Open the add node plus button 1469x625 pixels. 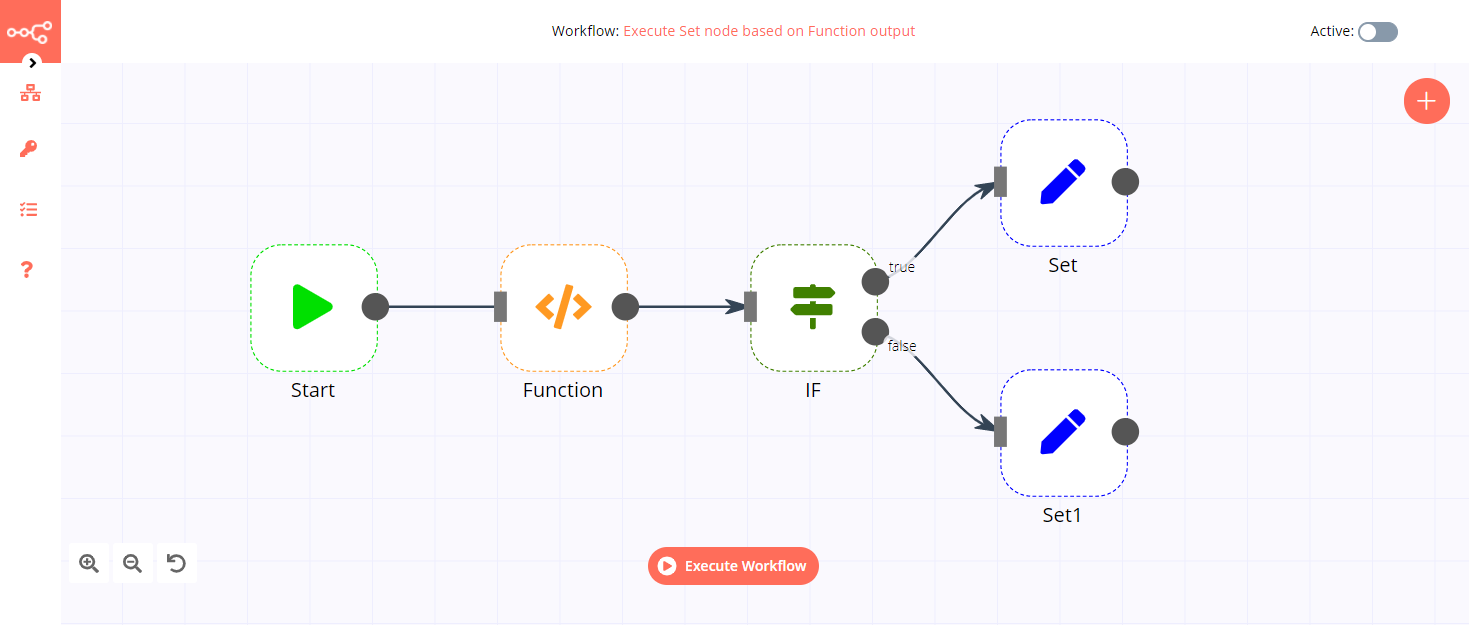(1426, 101)
